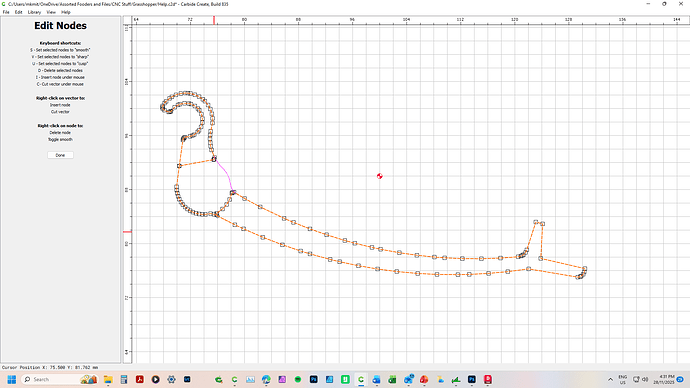Click the red and white origin marker
This screenshot has width=690, height=388.
click(380, 176)
